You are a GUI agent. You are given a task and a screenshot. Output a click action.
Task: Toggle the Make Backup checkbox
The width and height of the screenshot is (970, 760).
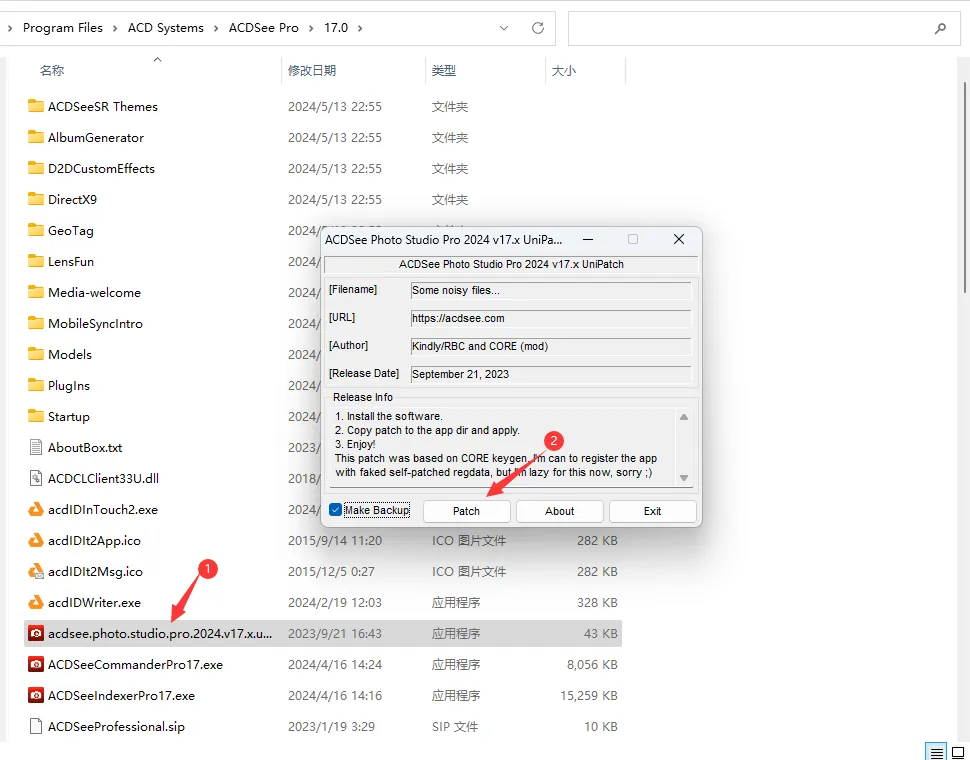(x=335, y=510)
